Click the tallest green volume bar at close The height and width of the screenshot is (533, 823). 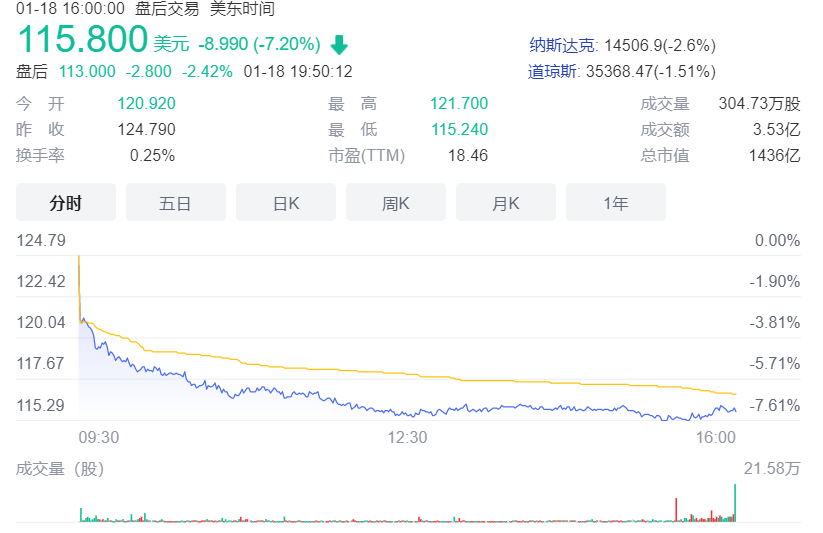click(x=735, y=502)
